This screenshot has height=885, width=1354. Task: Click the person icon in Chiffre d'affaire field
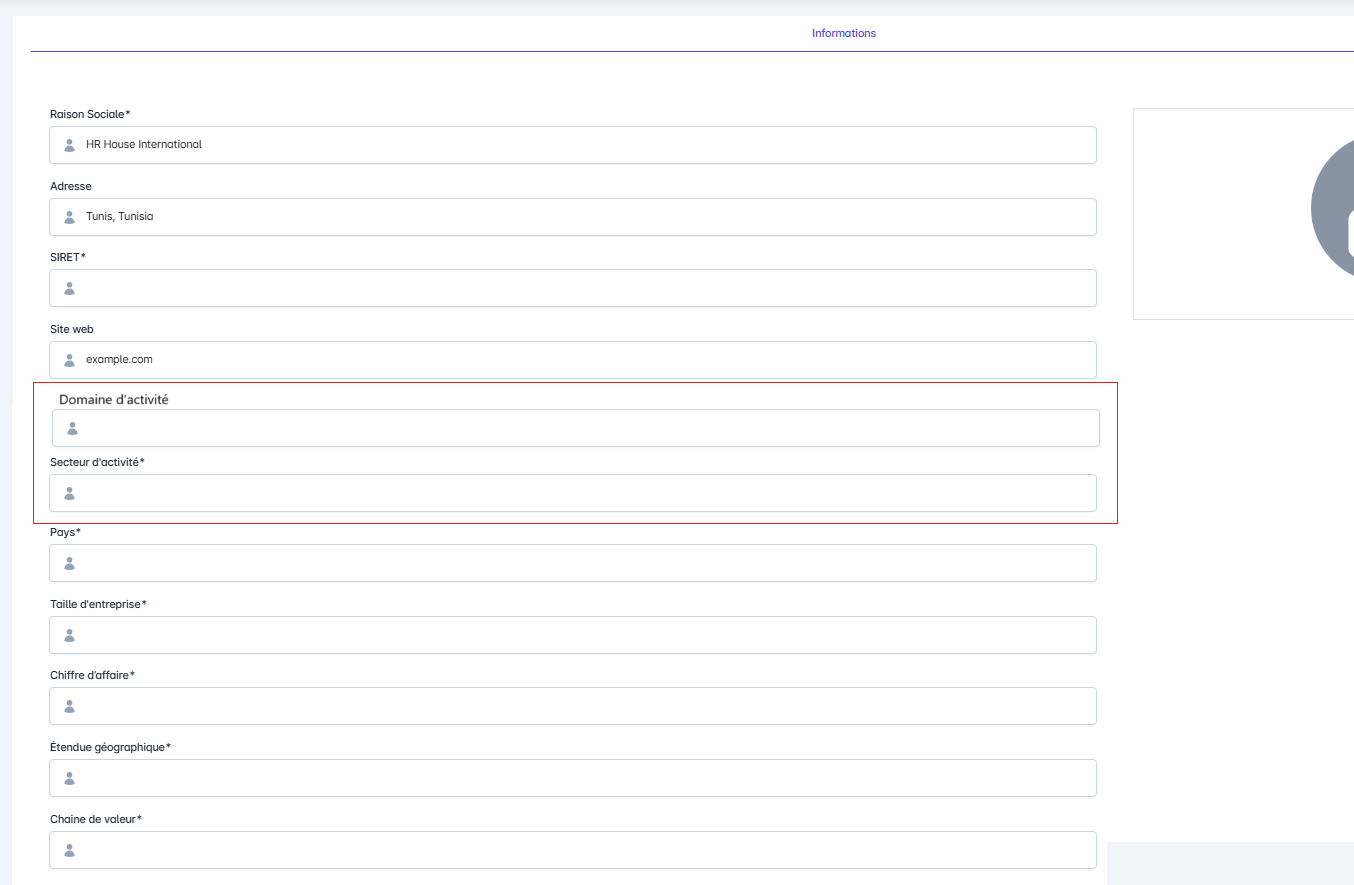pos(69,706)
